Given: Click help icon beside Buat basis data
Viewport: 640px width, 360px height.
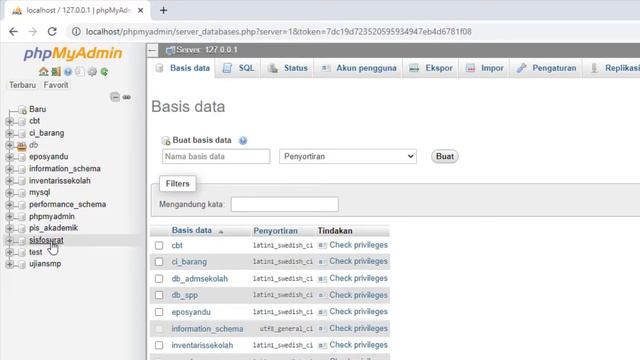Looking at the screenshot, I should 243,140.
